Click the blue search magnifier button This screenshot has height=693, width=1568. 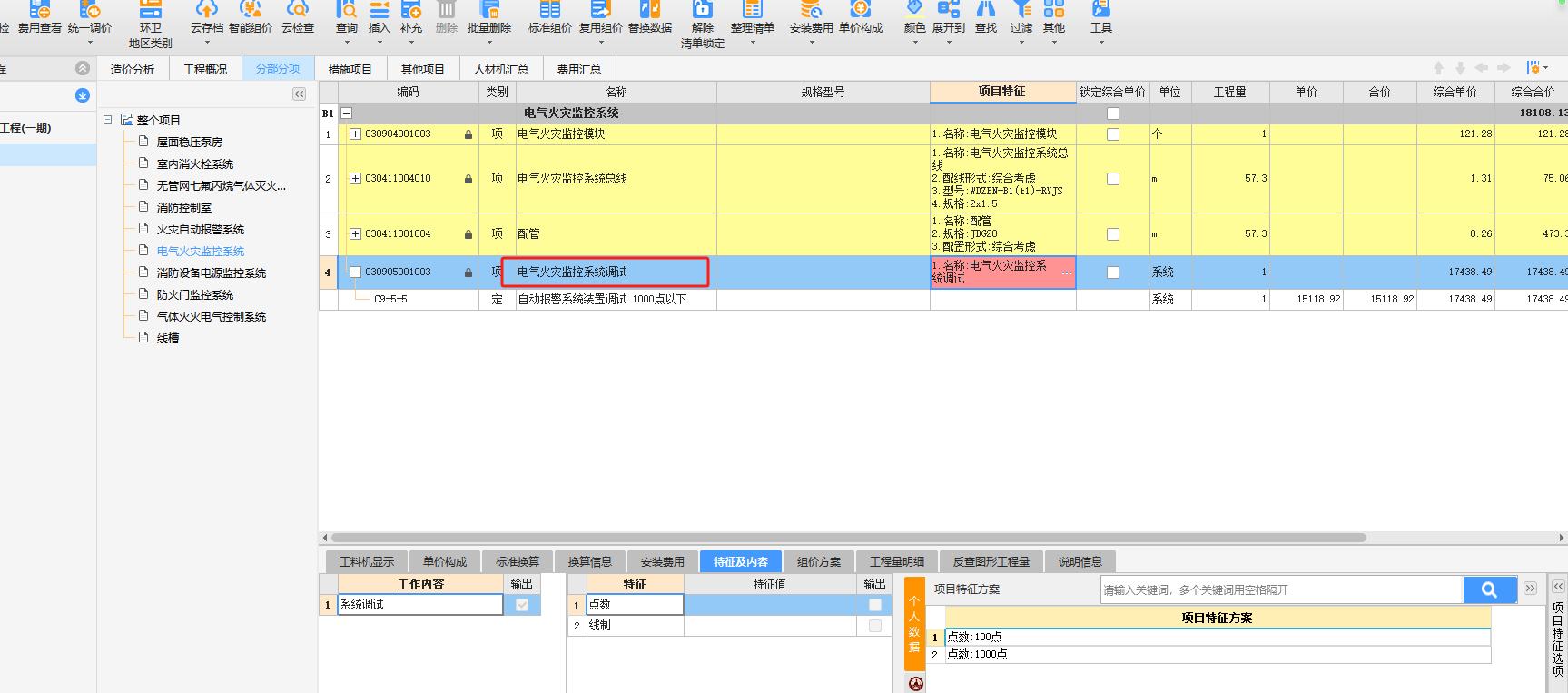coord(1490,589)
